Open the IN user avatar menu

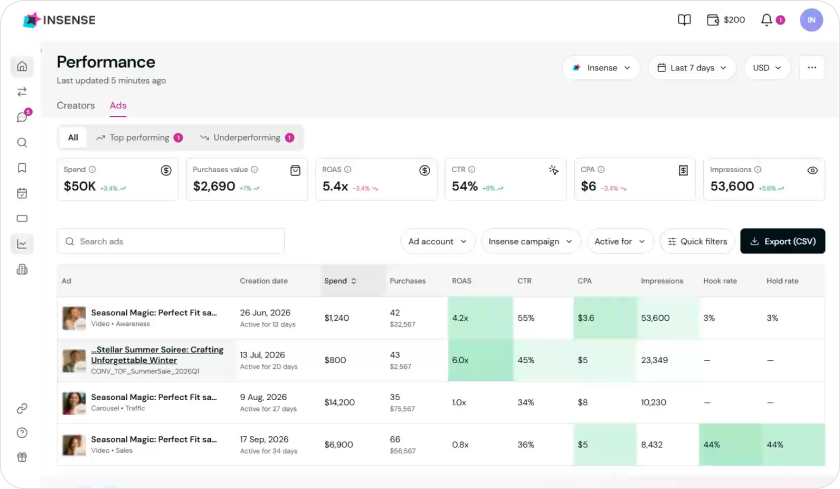[811, 20]
